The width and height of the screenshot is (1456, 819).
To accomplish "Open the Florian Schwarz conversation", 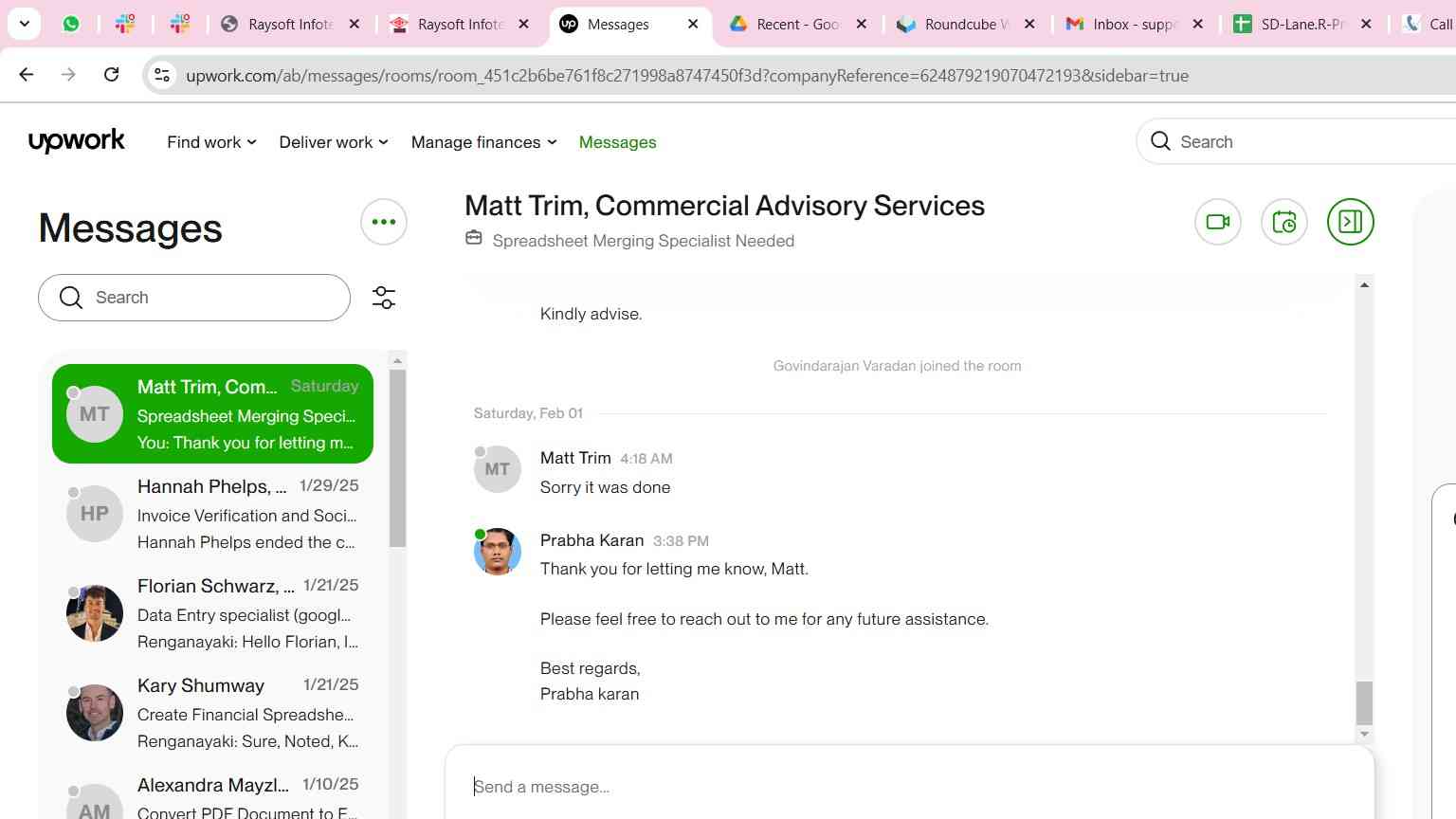I will point(212,613).
